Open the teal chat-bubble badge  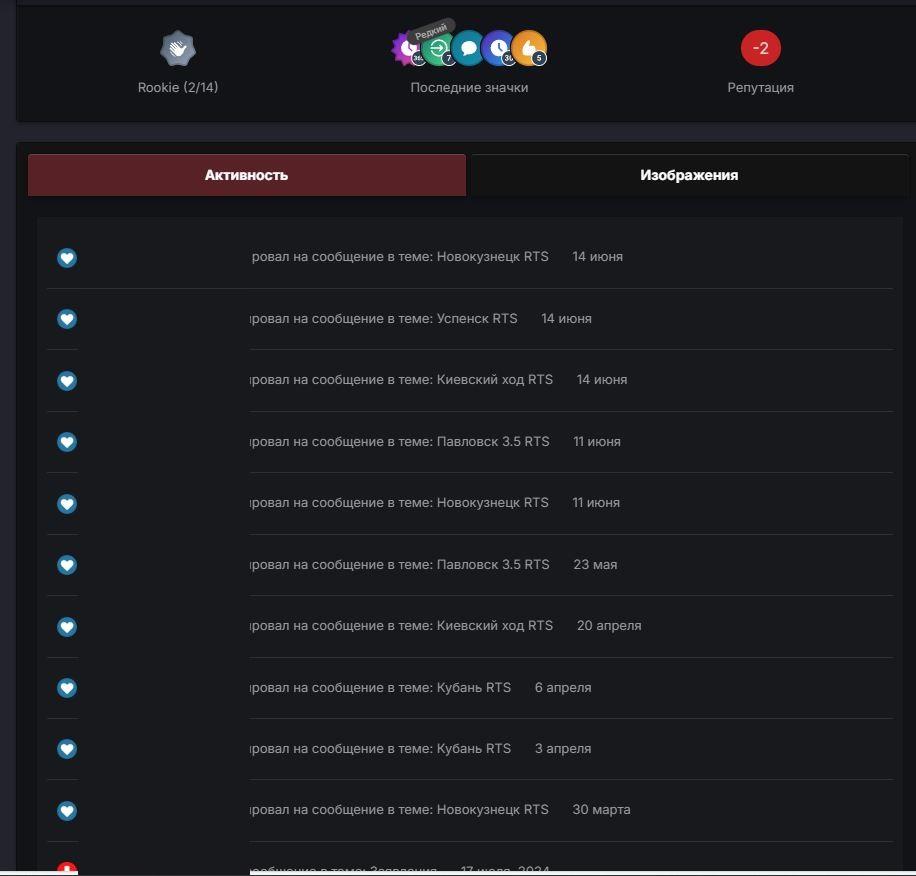tap(468, 48)
